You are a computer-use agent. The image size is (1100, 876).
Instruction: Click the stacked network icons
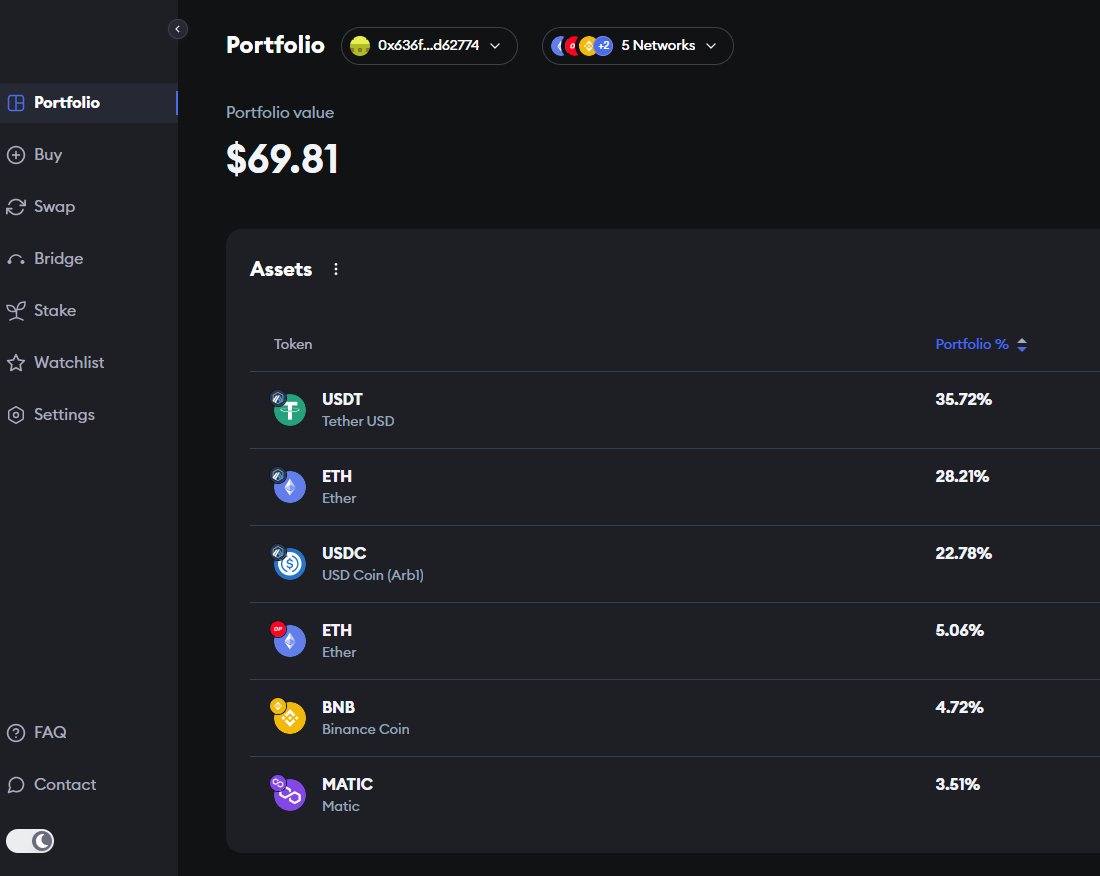click(x=582, y=46)
